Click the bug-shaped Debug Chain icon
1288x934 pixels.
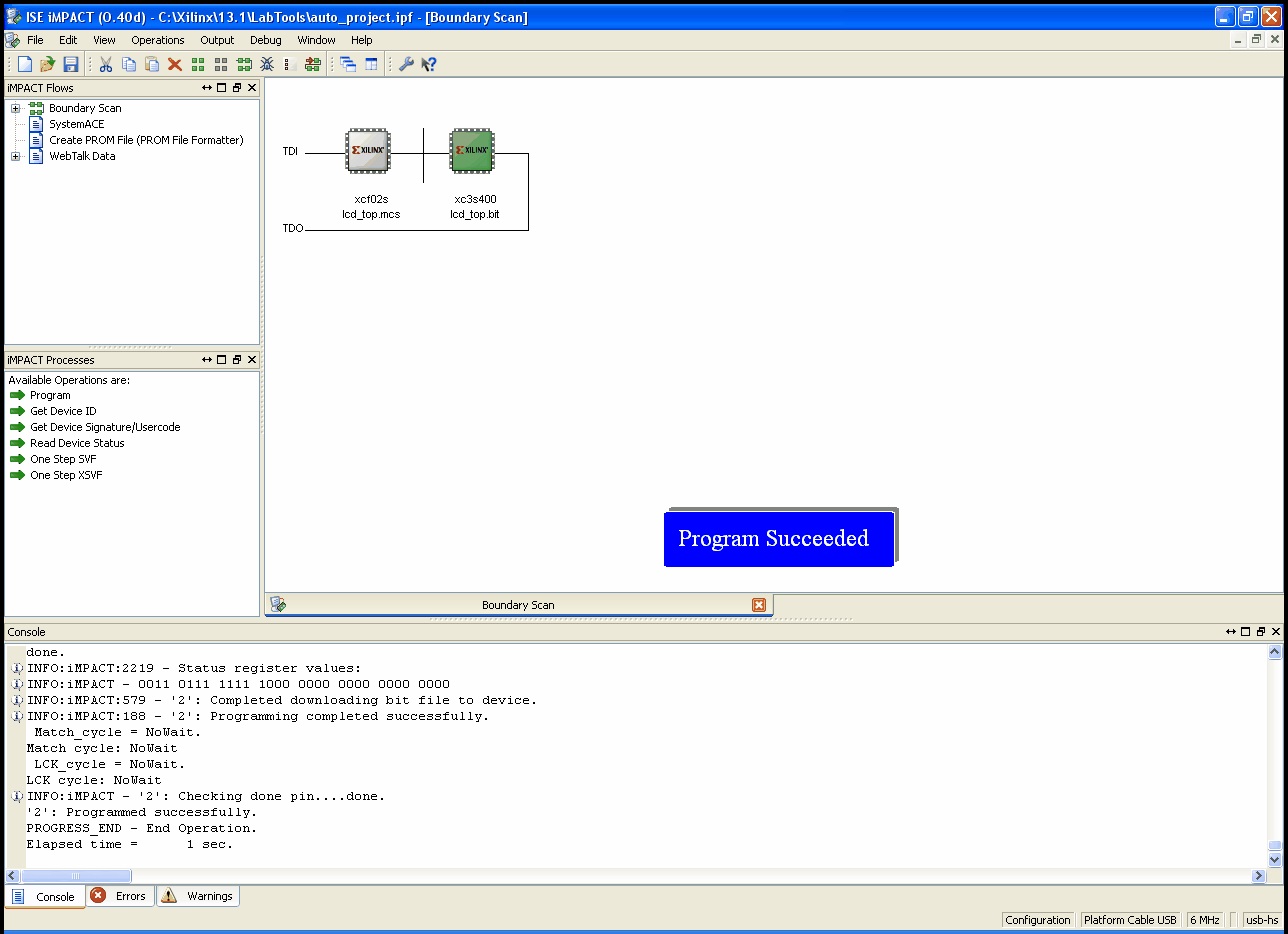[267, 64]
